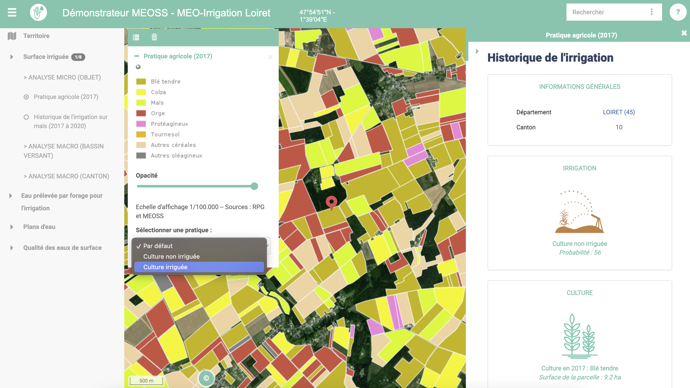
Task: Click the wheat culture illustration
Action: (x=580, y=337)
